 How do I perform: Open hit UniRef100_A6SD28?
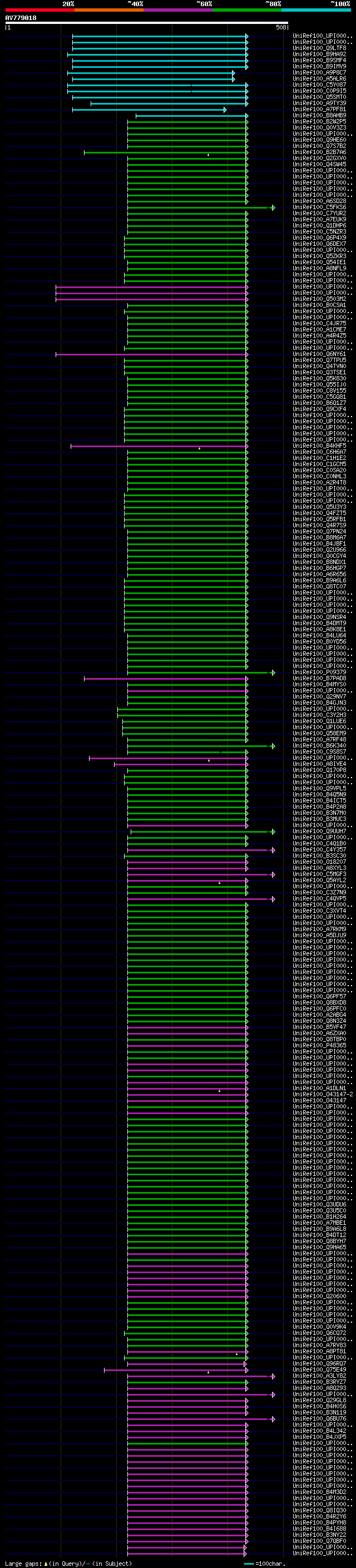pyautogui.click(x=319, y=201)
